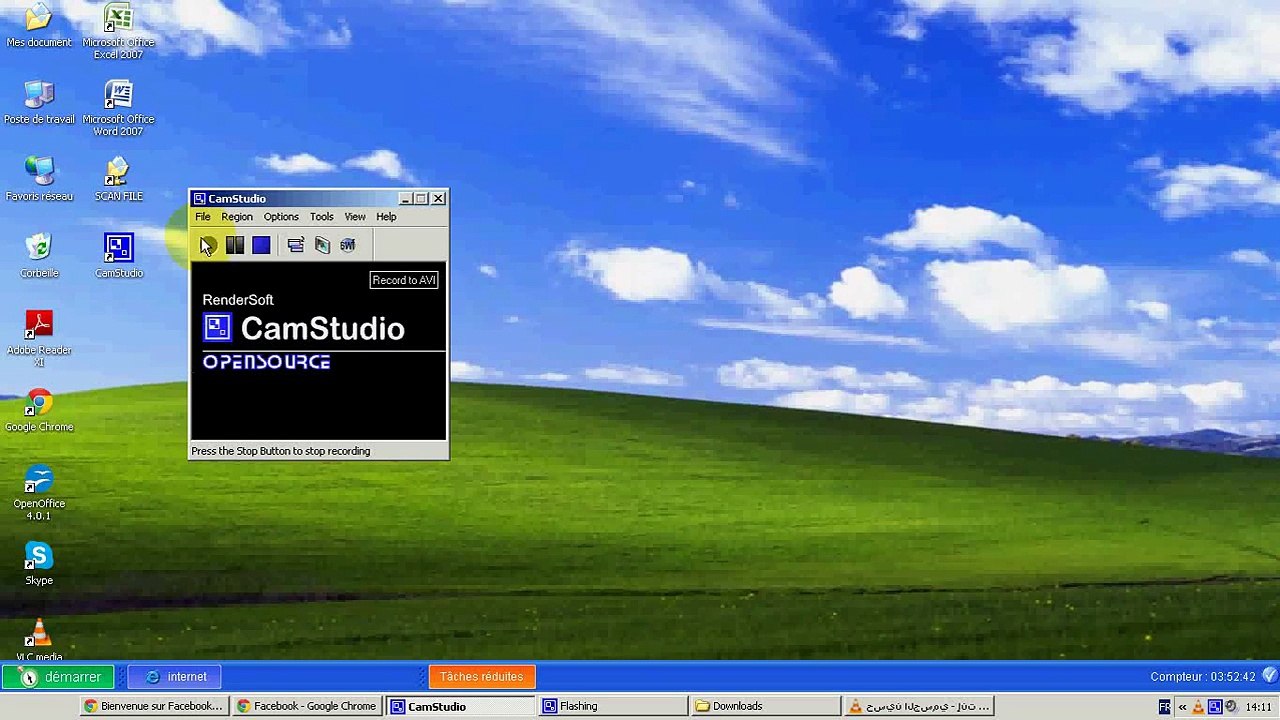Click the VLC cone icon in system tray
The image size is (1280, 720).
coord(1198,707)
